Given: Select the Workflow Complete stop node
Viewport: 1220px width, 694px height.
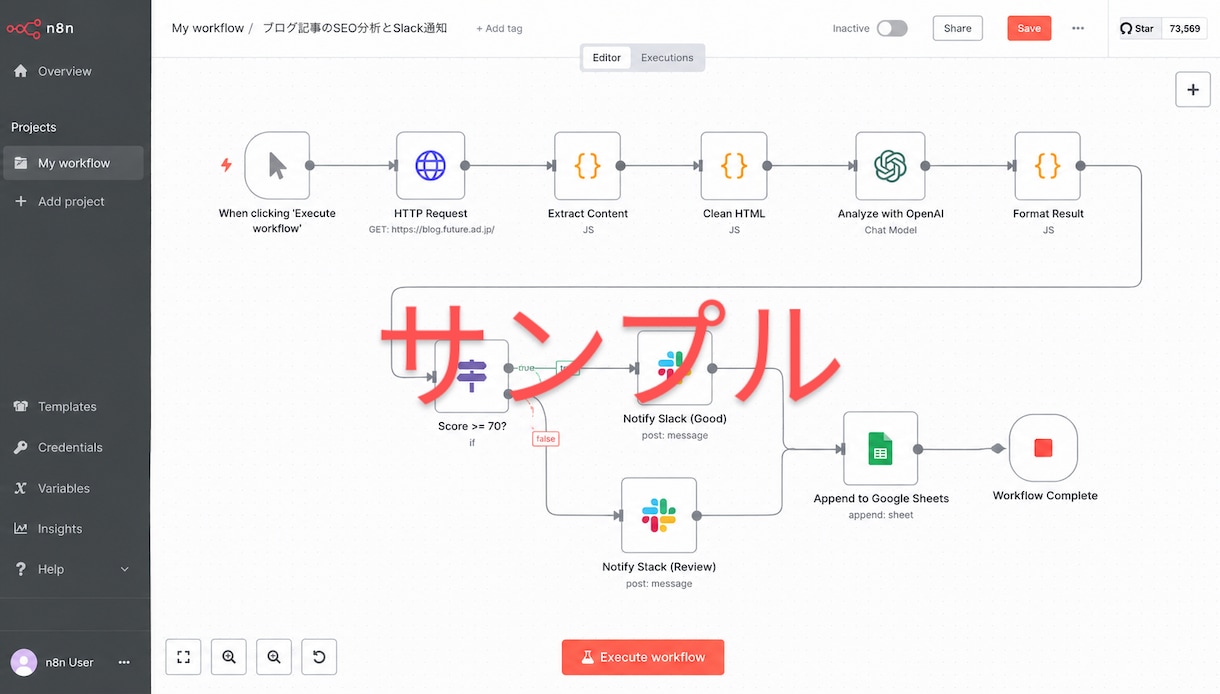Looking at the screenshot, I should 1043,448.
